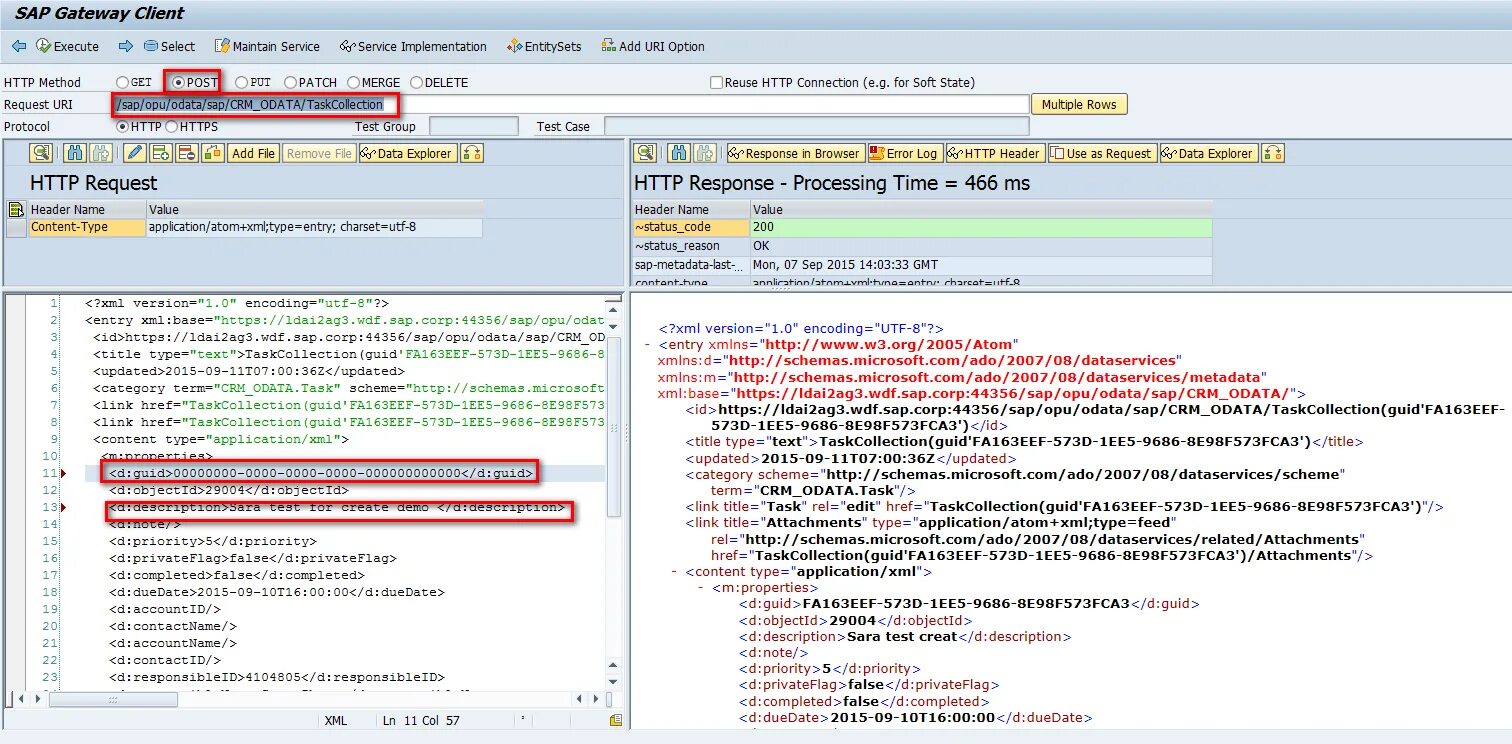Enable Reuse HTTP Connection checkbox
The image size is (1512, 744).
[x=716, y=83]
